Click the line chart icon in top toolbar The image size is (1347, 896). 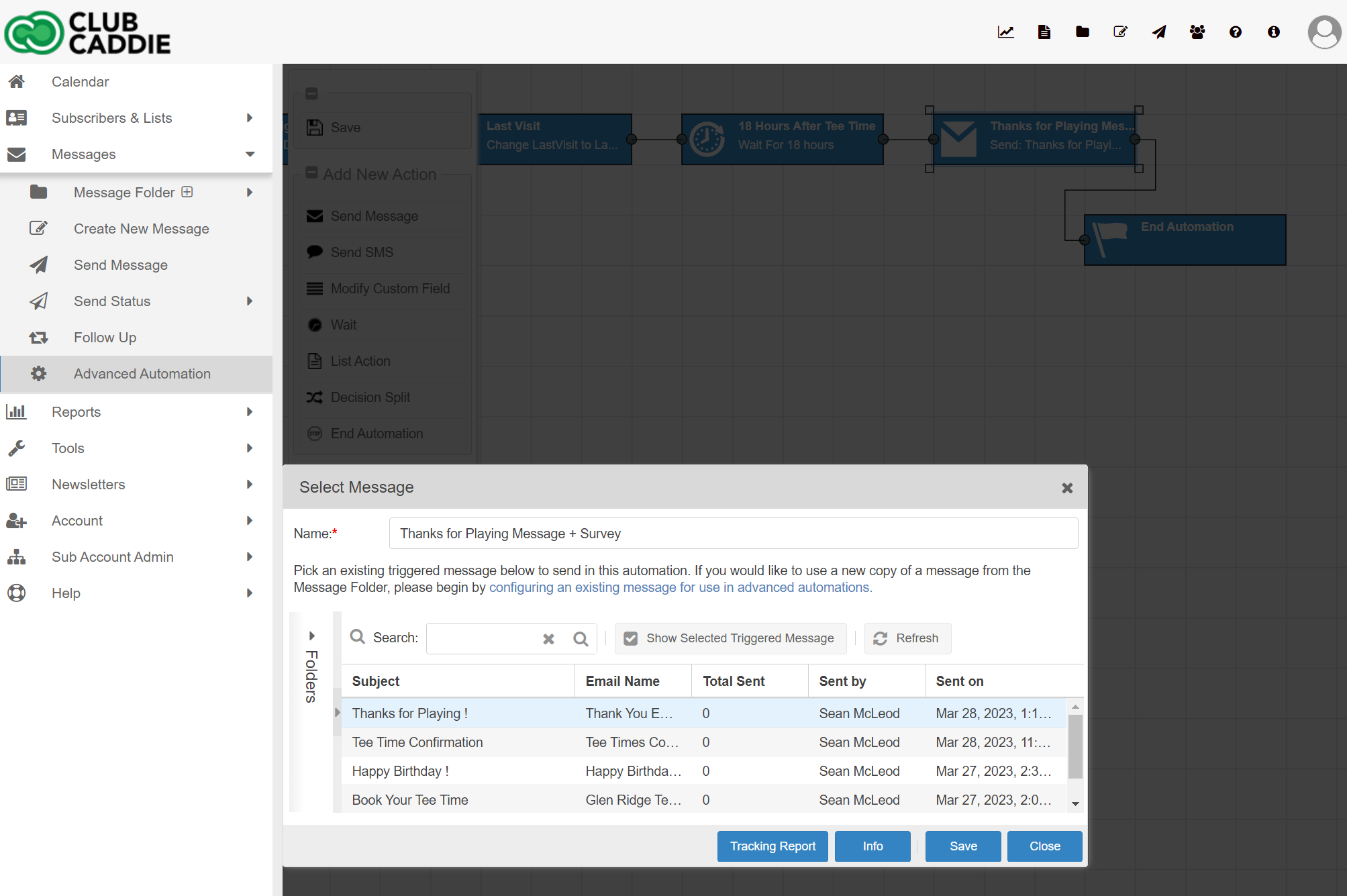[x=1005, y=32]
